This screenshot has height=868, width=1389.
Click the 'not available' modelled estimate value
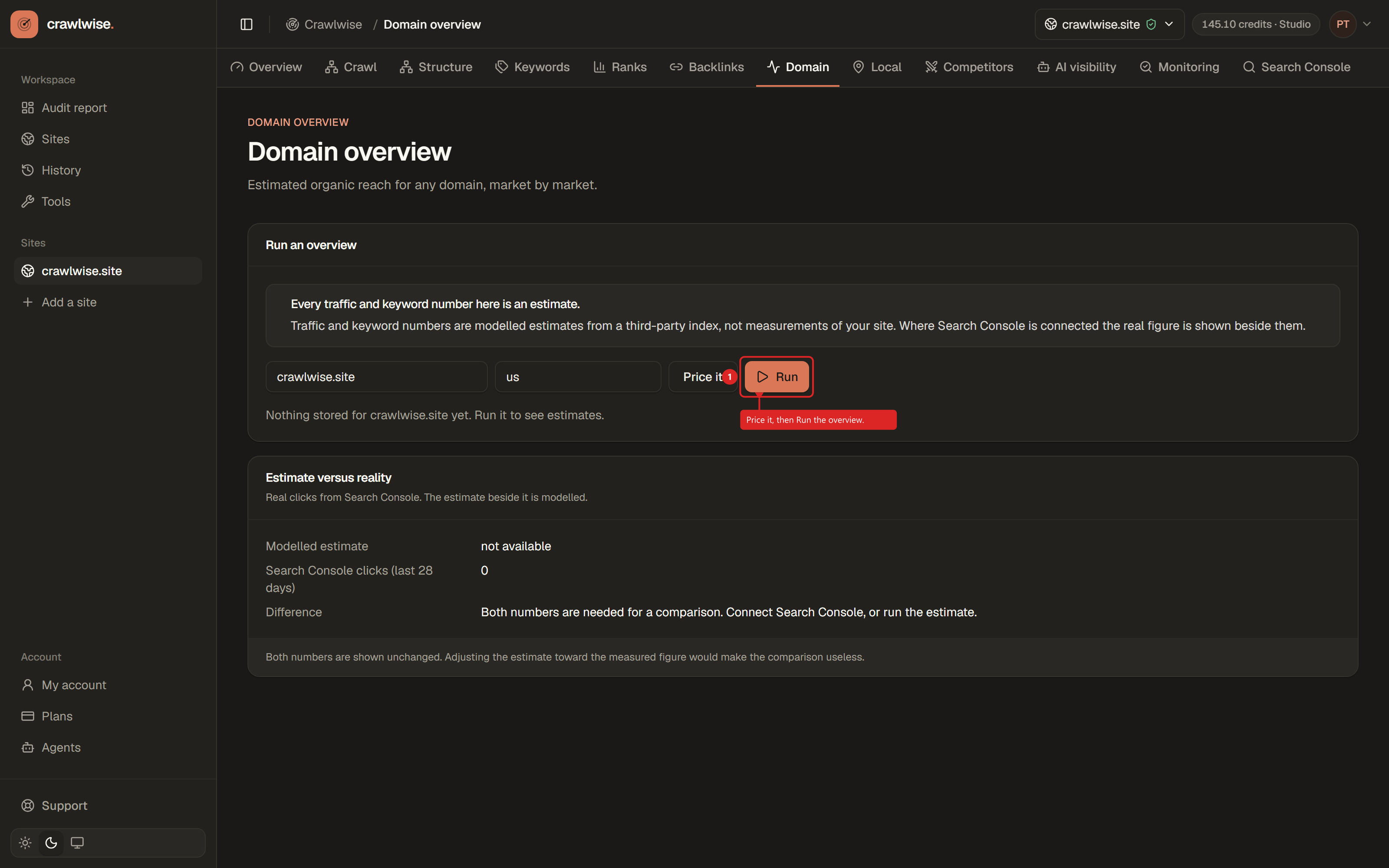516,546
